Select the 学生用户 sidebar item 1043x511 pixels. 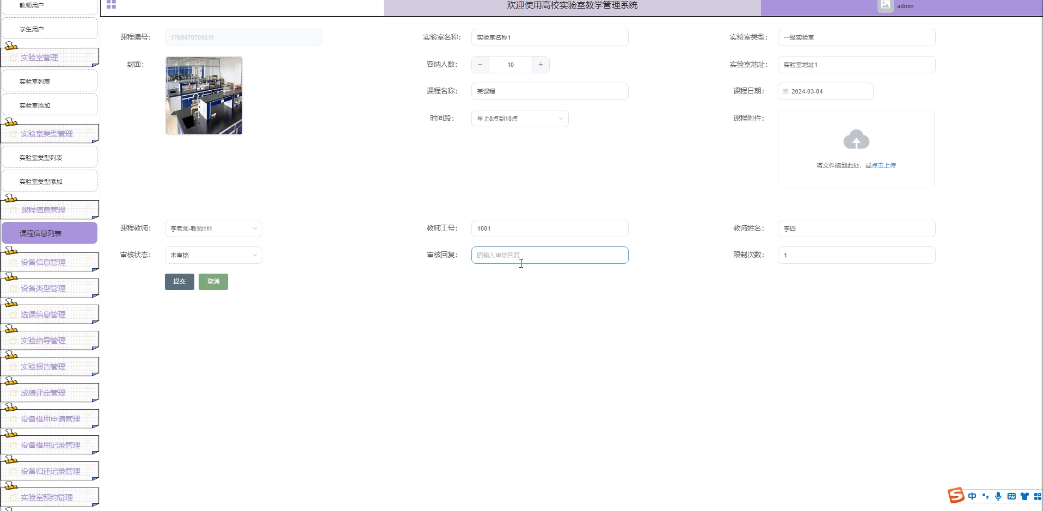tap(49, 29)
